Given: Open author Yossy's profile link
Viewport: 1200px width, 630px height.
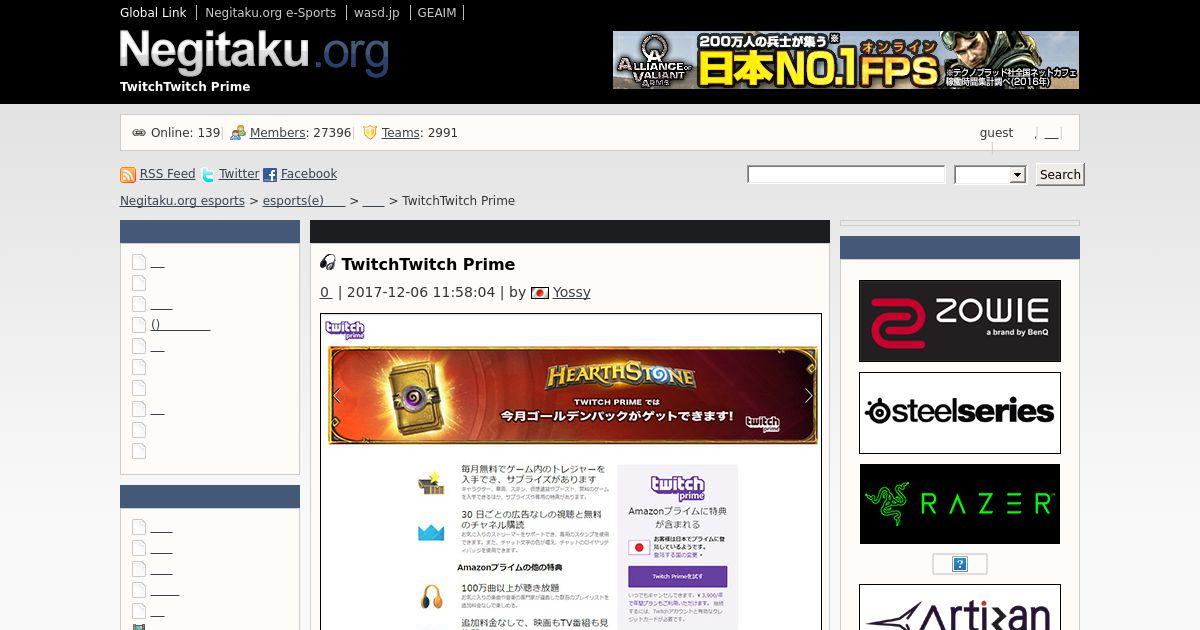Looking at the screenshot, I should click(x=572, y=292).
